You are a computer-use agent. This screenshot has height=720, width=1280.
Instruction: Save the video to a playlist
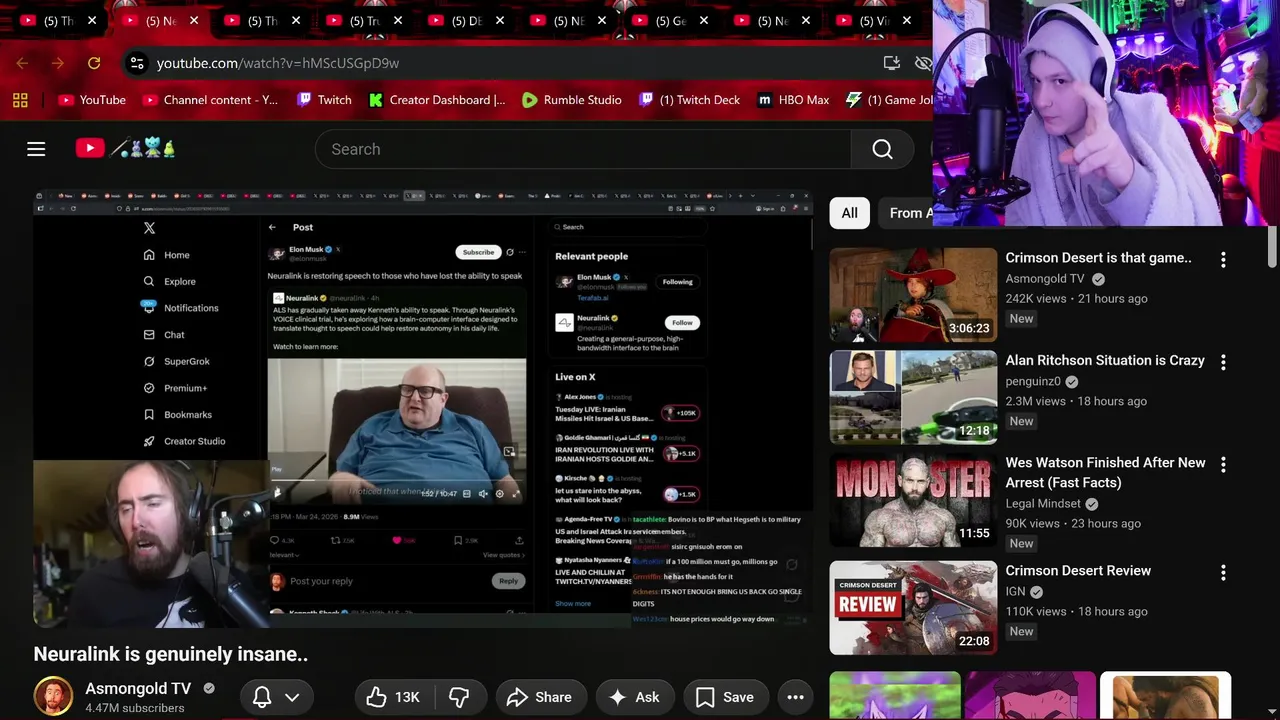725,697
